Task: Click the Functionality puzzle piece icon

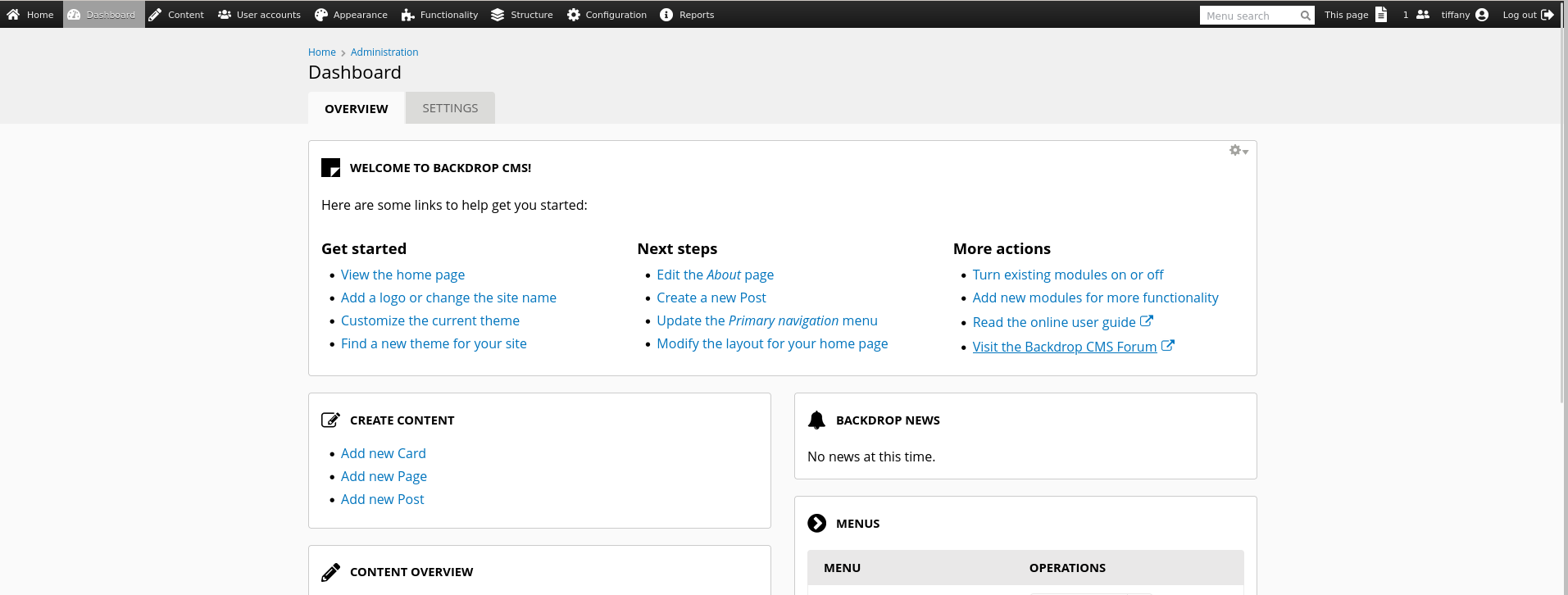Action: (x=407, y=15)
